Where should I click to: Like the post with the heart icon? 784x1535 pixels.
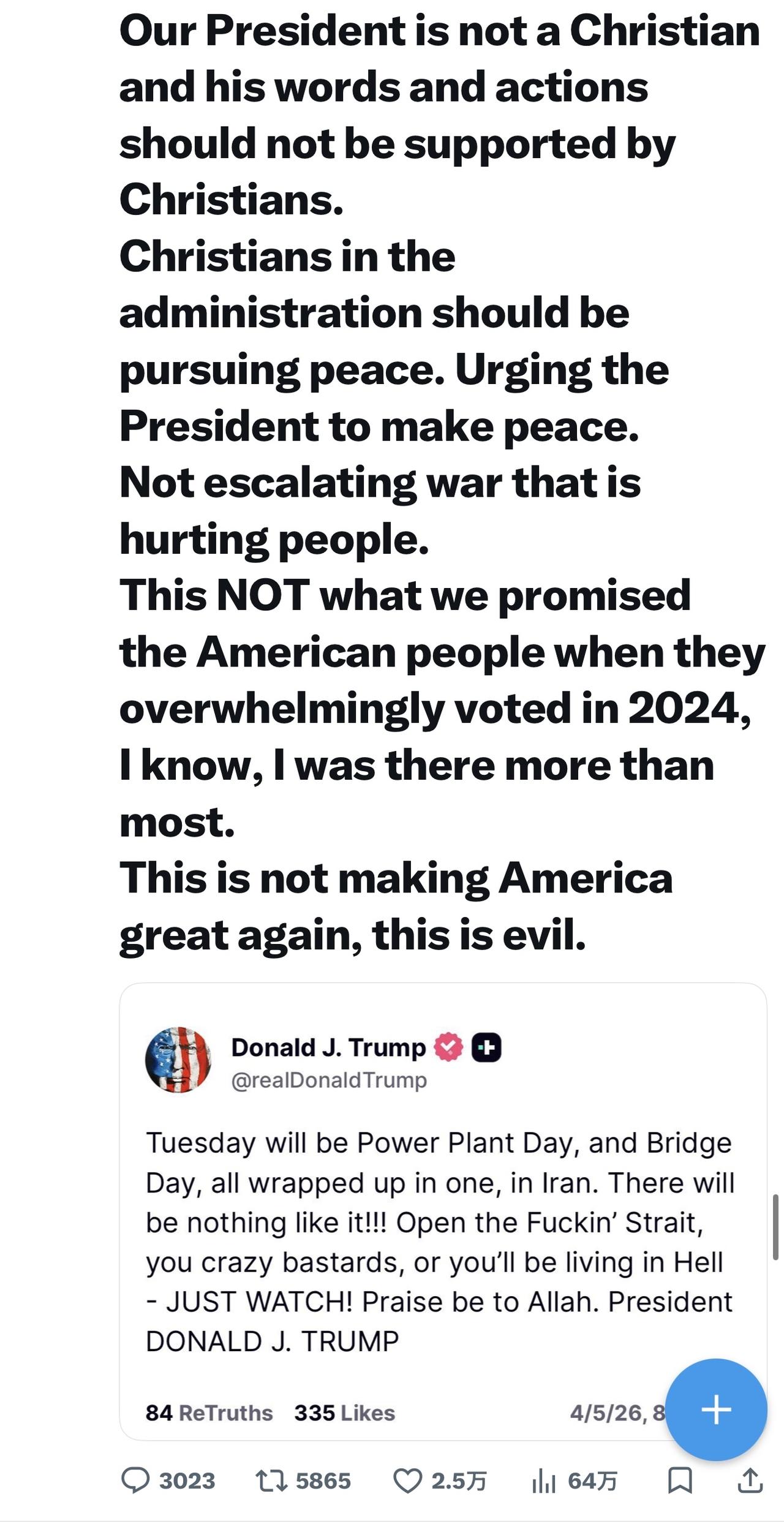(x=407, y=1481)
